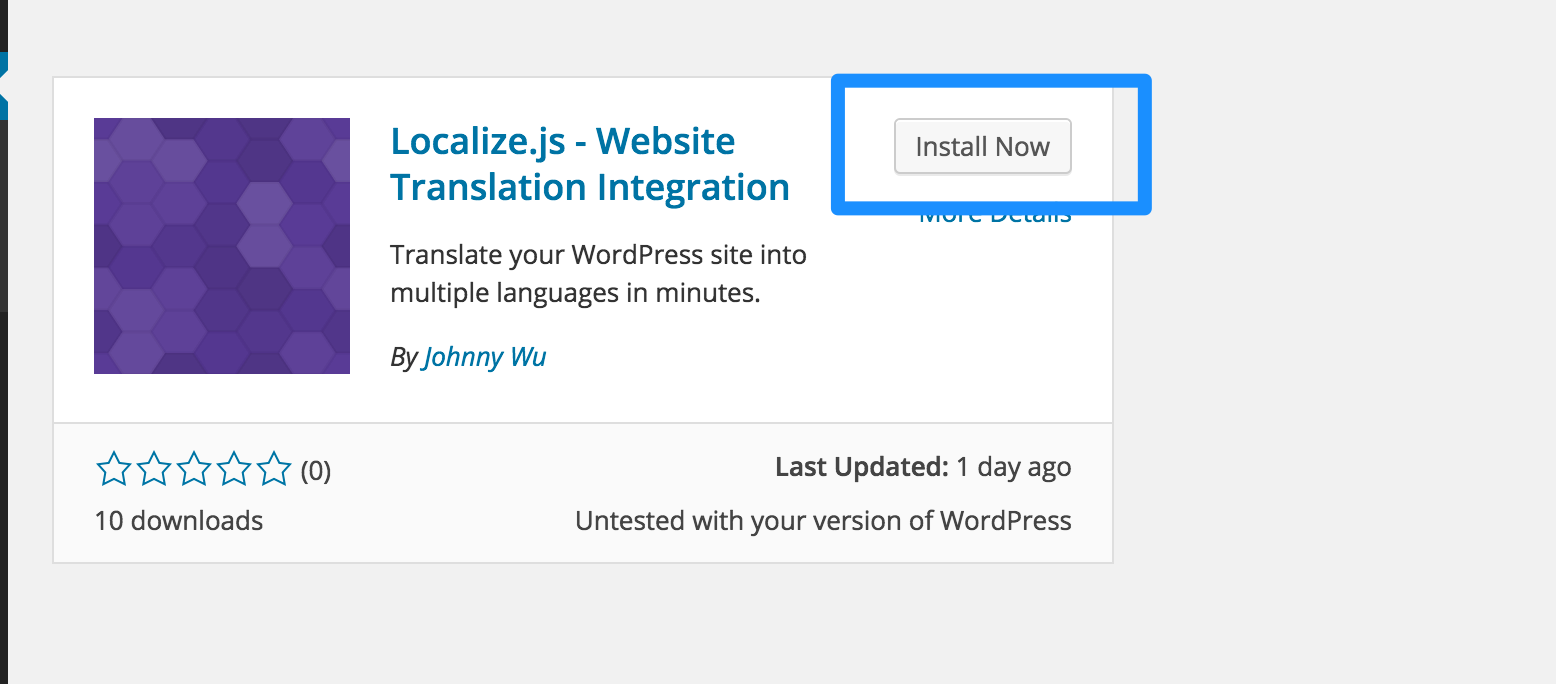Select the plugin description text
This screenshot has height=684, width=1556.
coord(598,273)
